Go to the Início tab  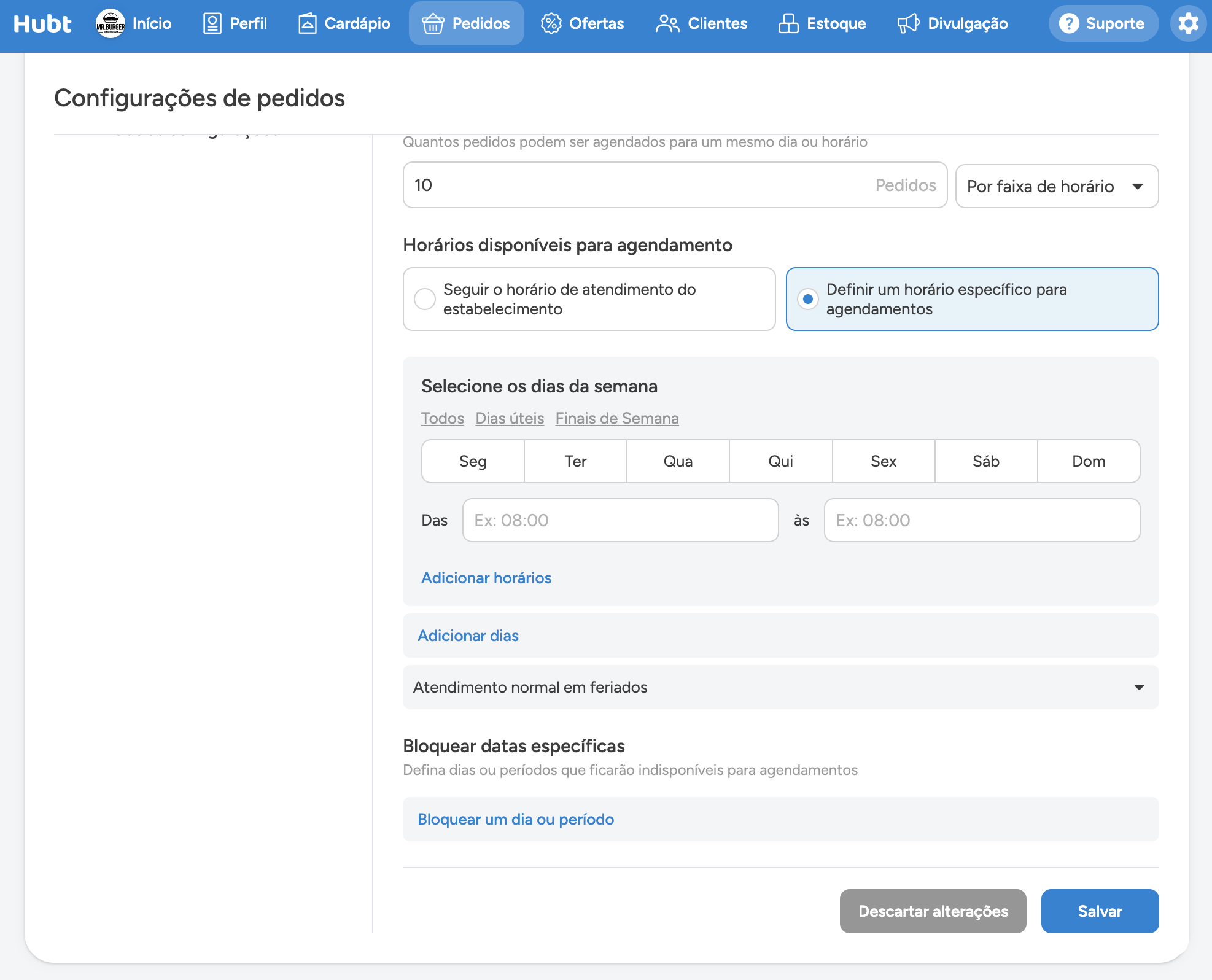point(134,23)
